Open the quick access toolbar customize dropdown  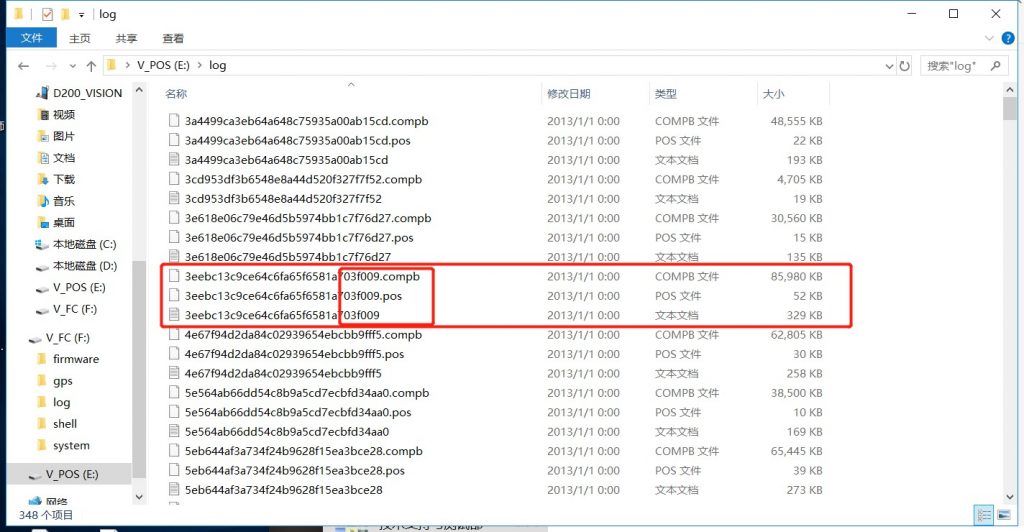tap(81, 14)
